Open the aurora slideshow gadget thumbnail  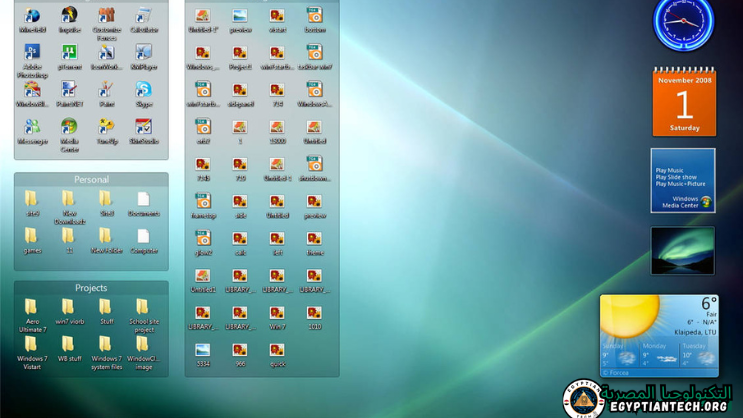click(683, 250)
